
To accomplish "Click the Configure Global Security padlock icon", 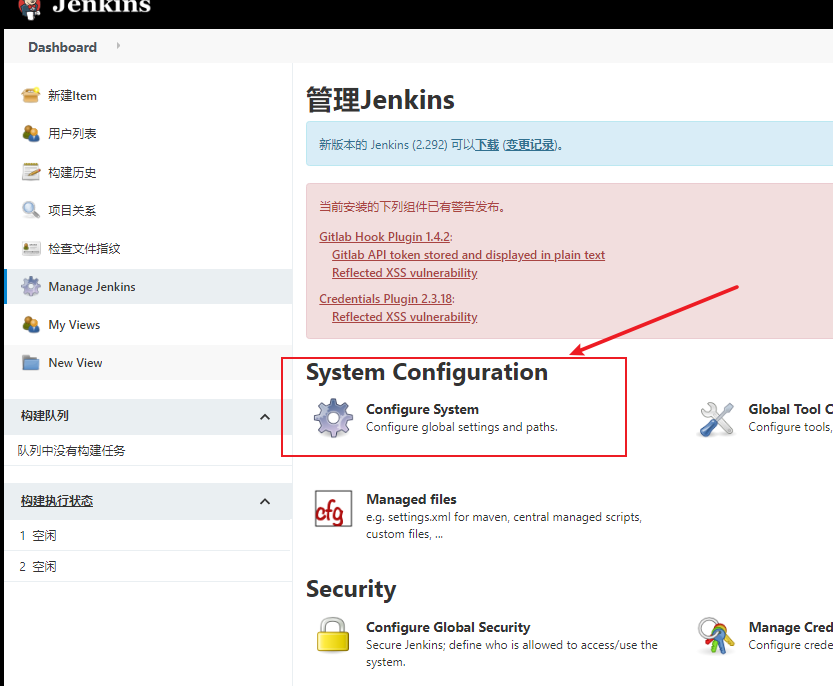I will click(x=333, y=634).
